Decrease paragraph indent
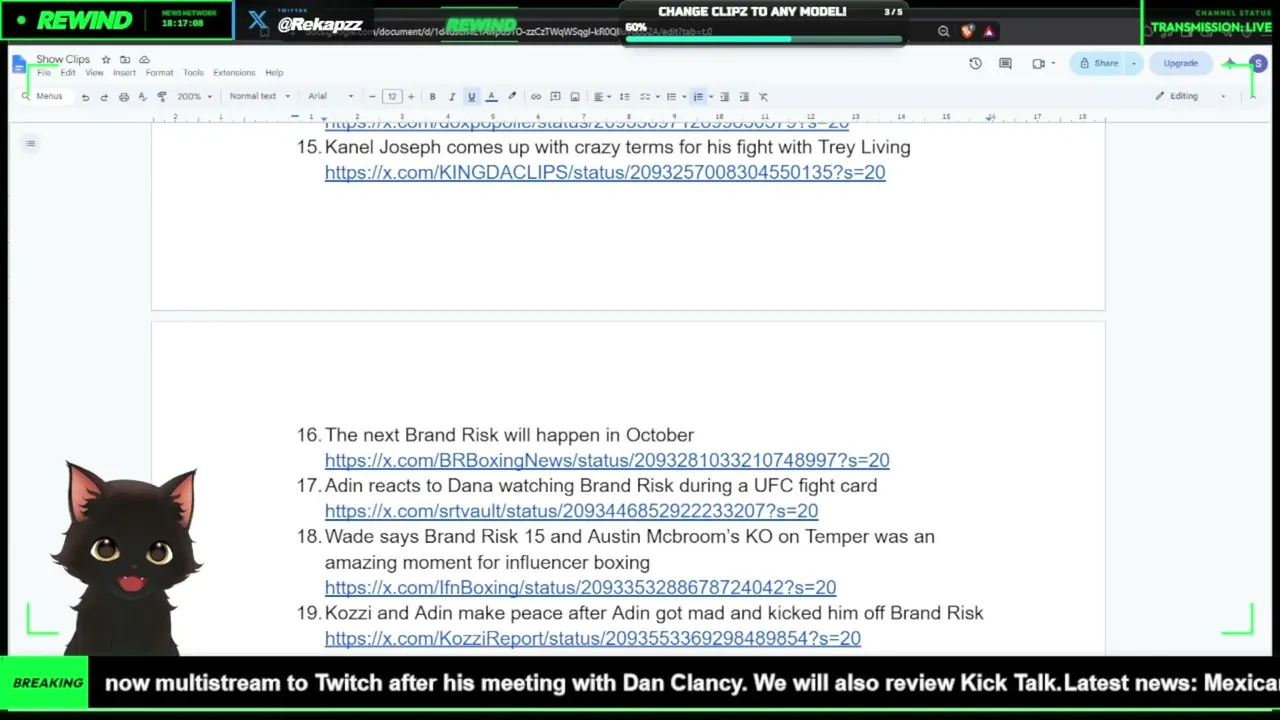Viewport: 1280px width, 720px height. pos(725,97)
